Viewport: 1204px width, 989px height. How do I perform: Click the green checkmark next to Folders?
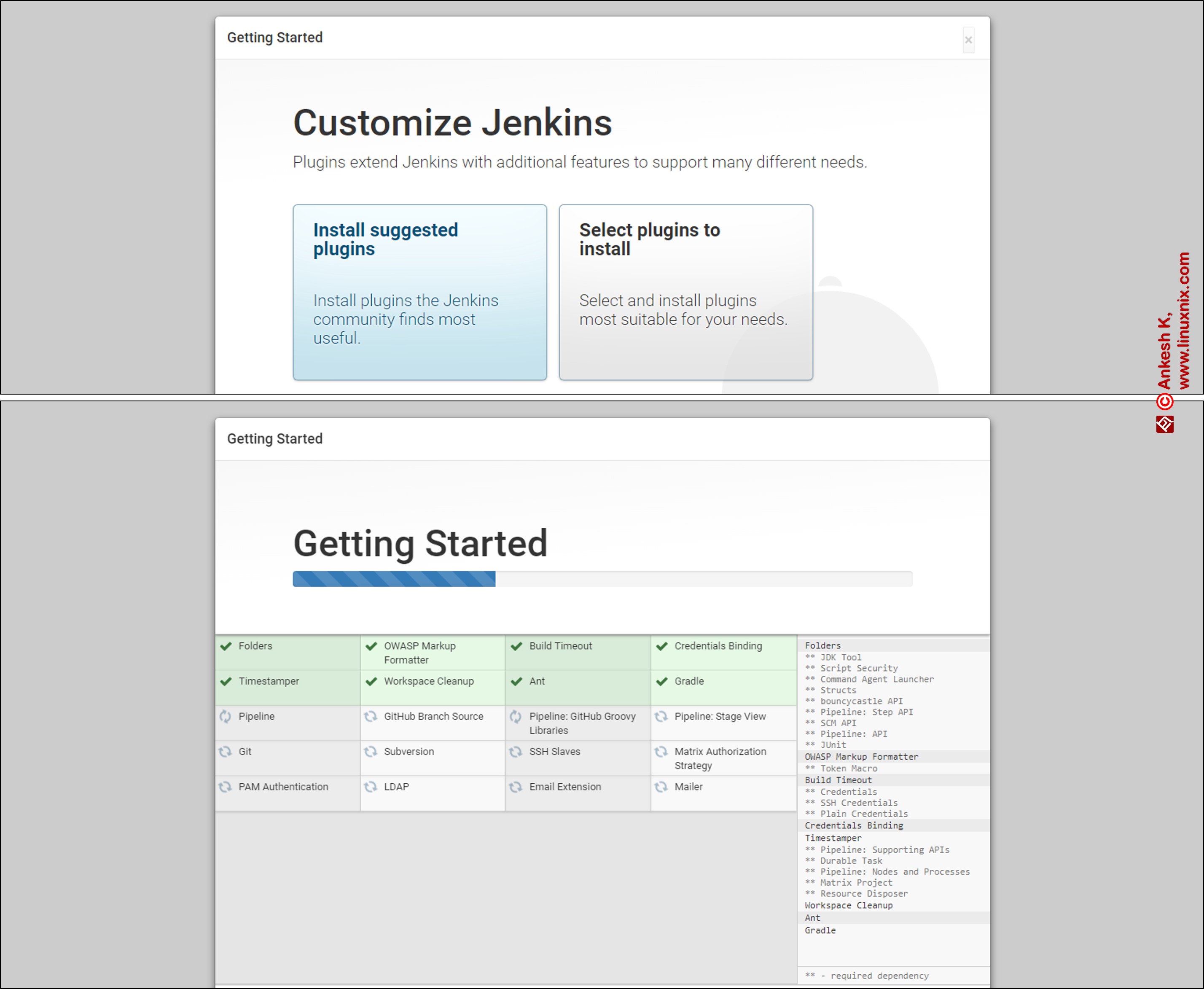click(x=226, y=646)
